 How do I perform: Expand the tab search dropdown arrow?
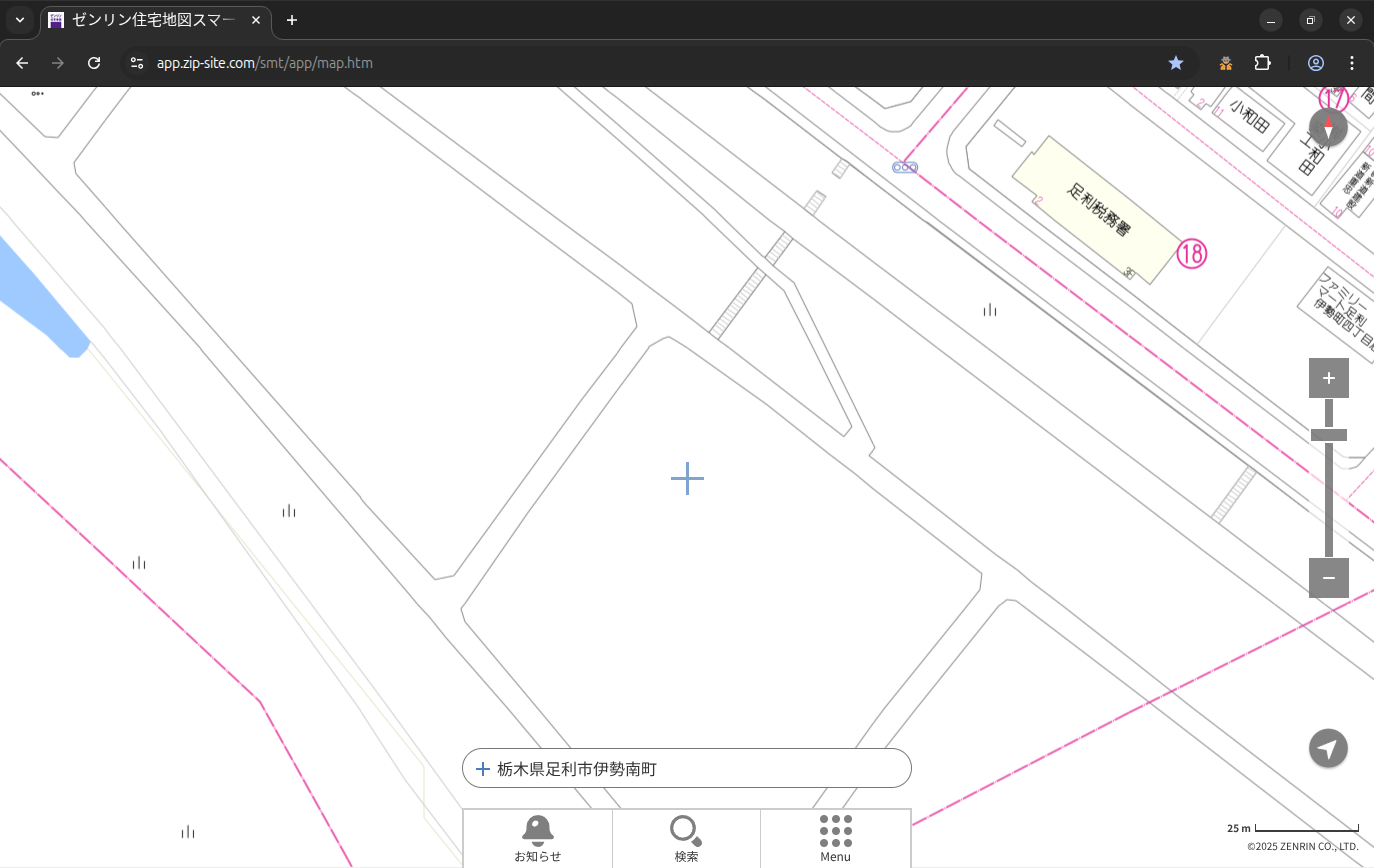click(19, 20)
